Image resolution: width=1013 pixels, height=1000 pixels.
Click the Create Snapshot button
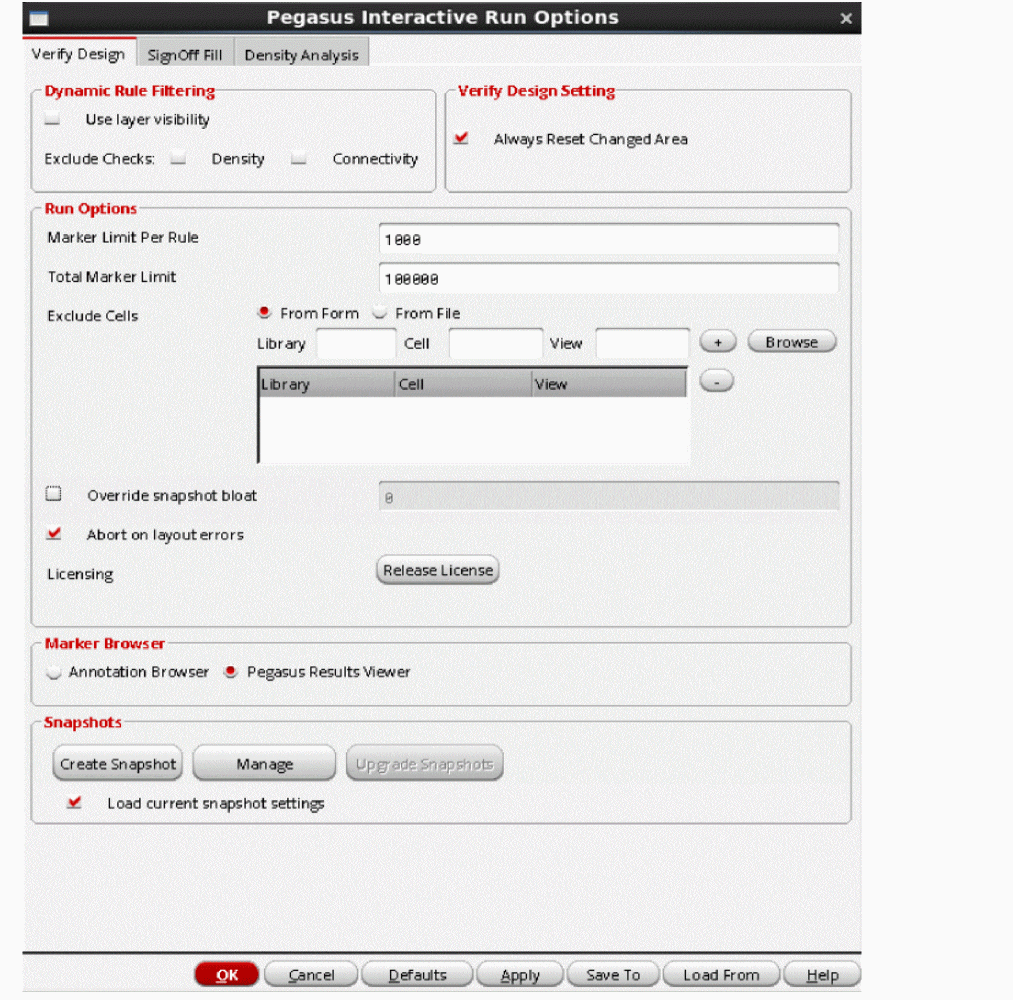pyautogui.click(x=118, y=764)
